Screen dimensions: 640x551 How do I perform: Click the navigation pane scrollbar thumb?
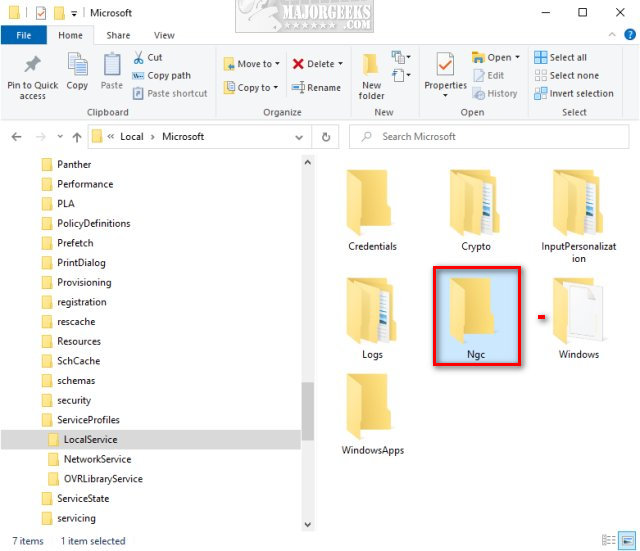[308, 411]
